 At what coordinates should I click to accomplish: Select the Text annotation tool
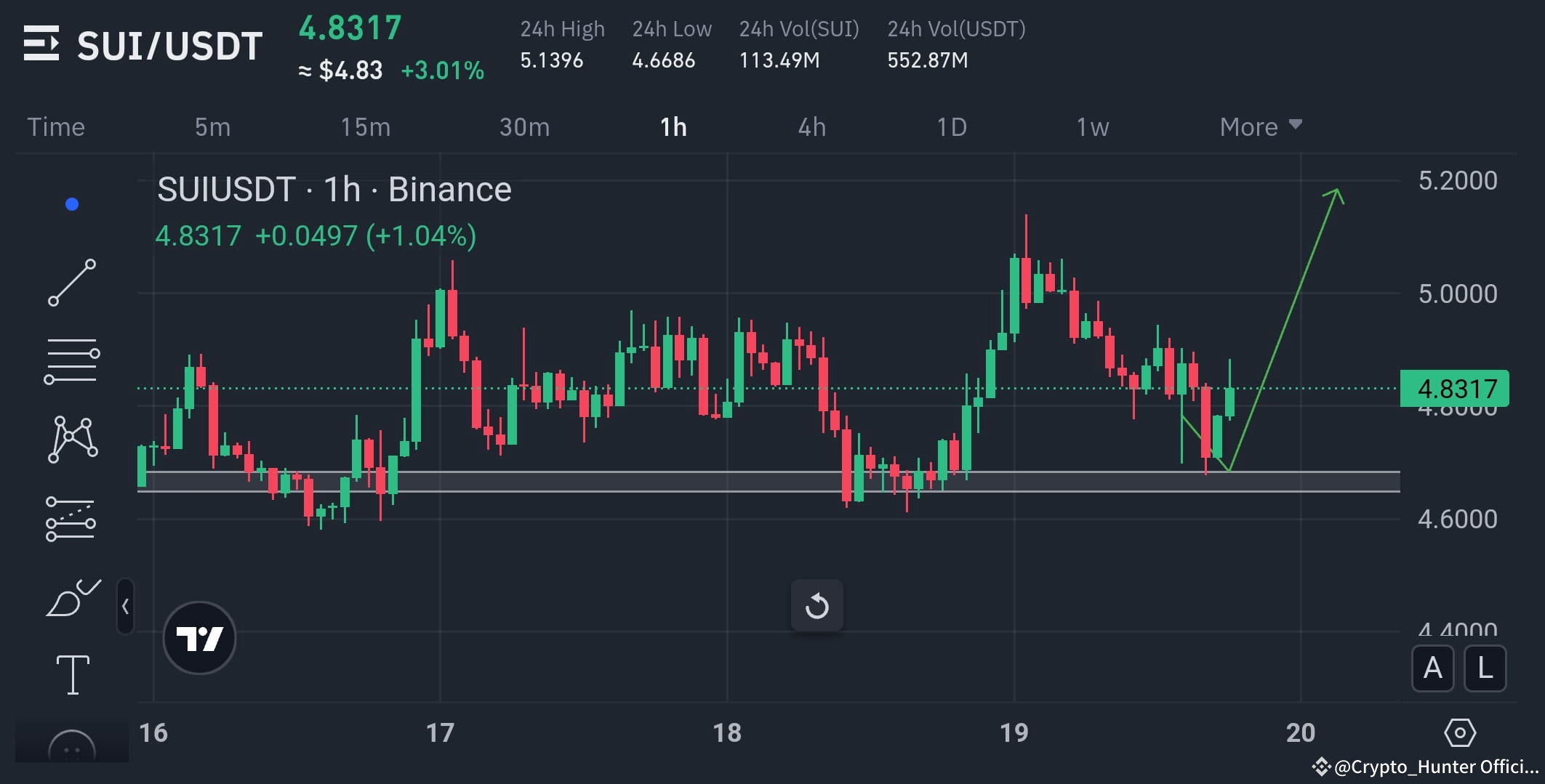coord(71,674)
